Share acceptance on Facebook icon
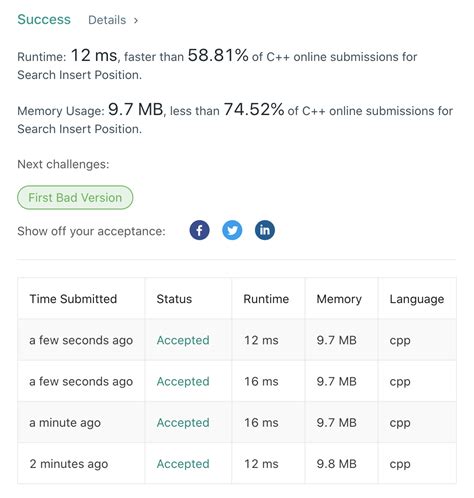The width and height of the screenshot is (474, 498). coord(199,230)
